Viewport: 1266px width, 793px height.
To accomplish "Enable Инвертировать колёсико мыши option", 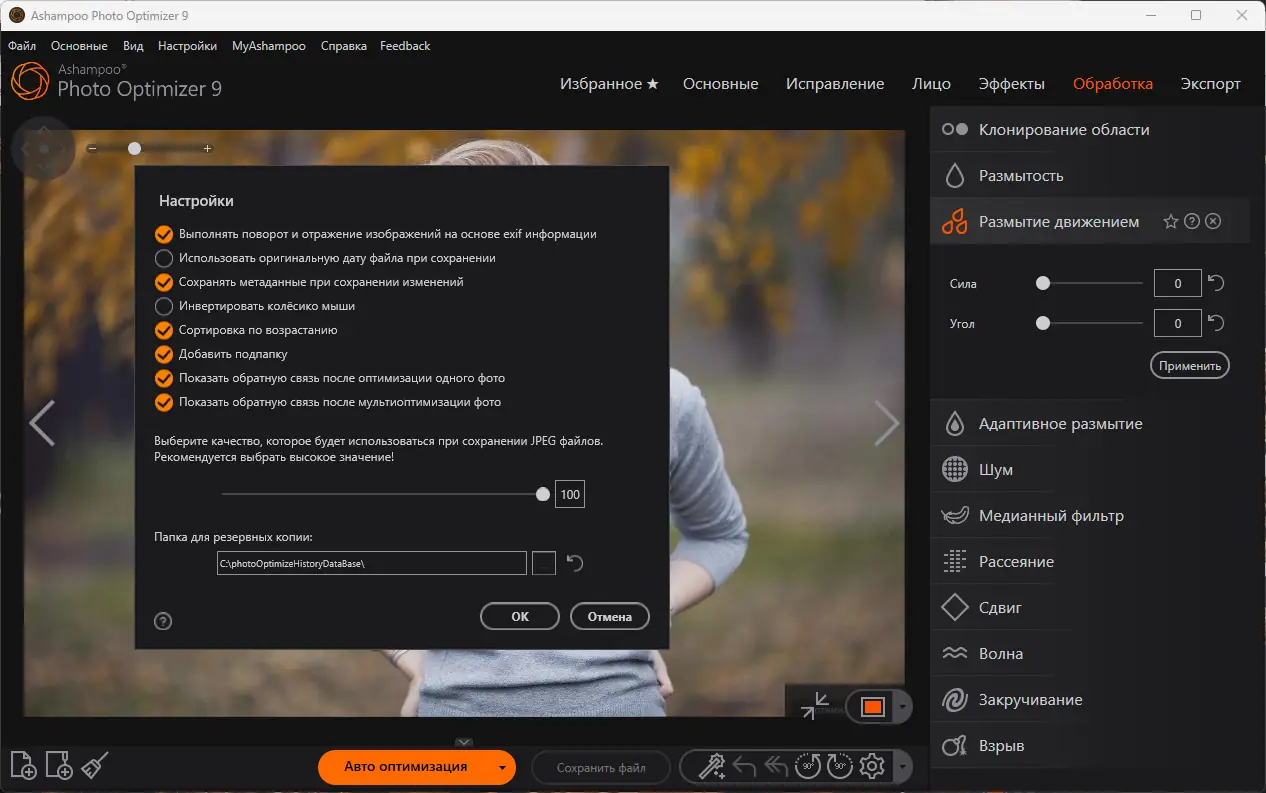I will pyautogui.click(x=164, y=306).
